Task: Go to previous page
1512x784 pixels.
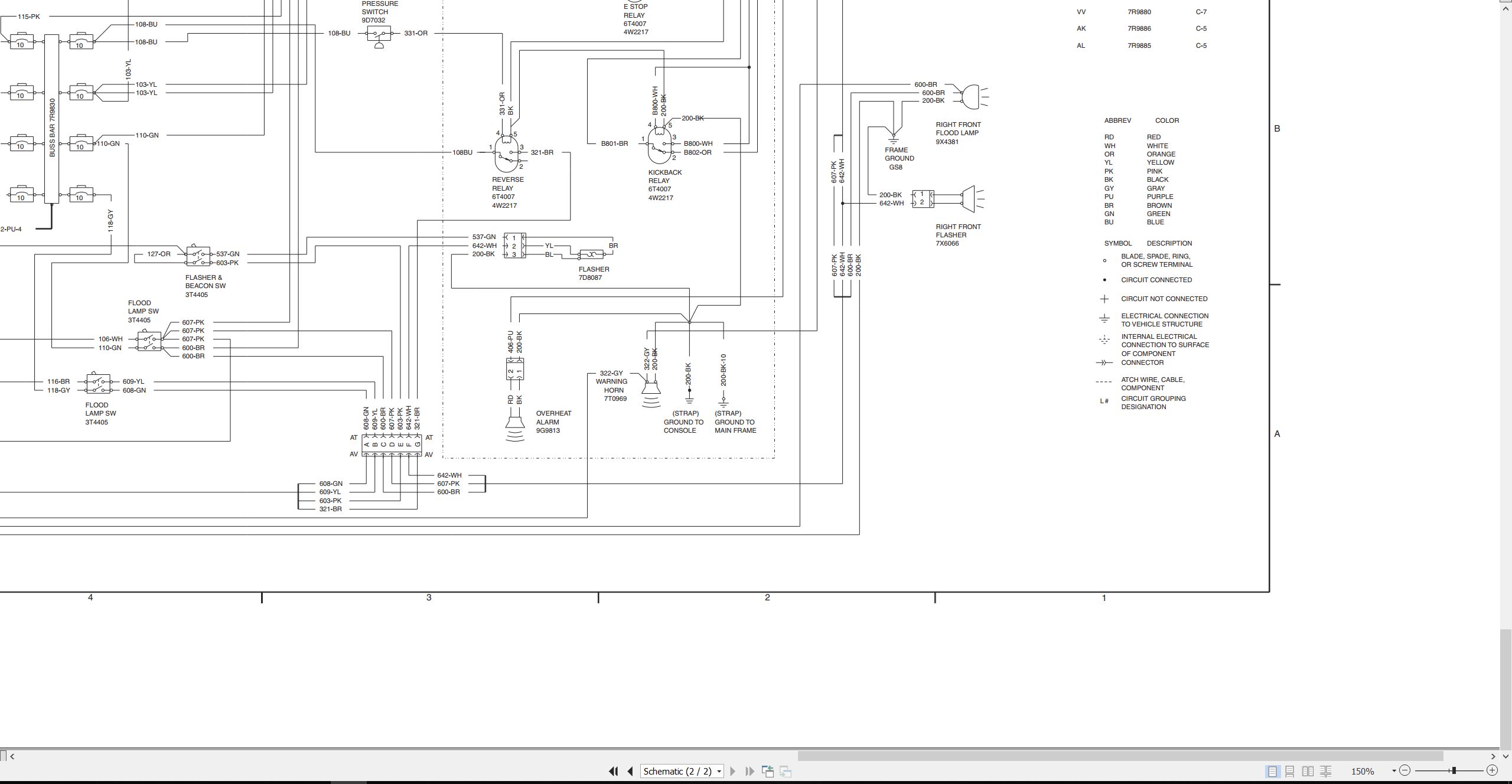Action: pyautogui.click(x=630, y=771)
